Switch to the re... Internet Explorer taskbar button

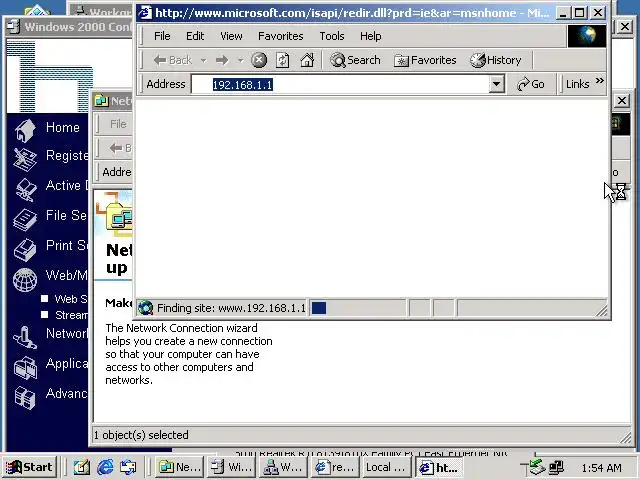tap(335, 467)
